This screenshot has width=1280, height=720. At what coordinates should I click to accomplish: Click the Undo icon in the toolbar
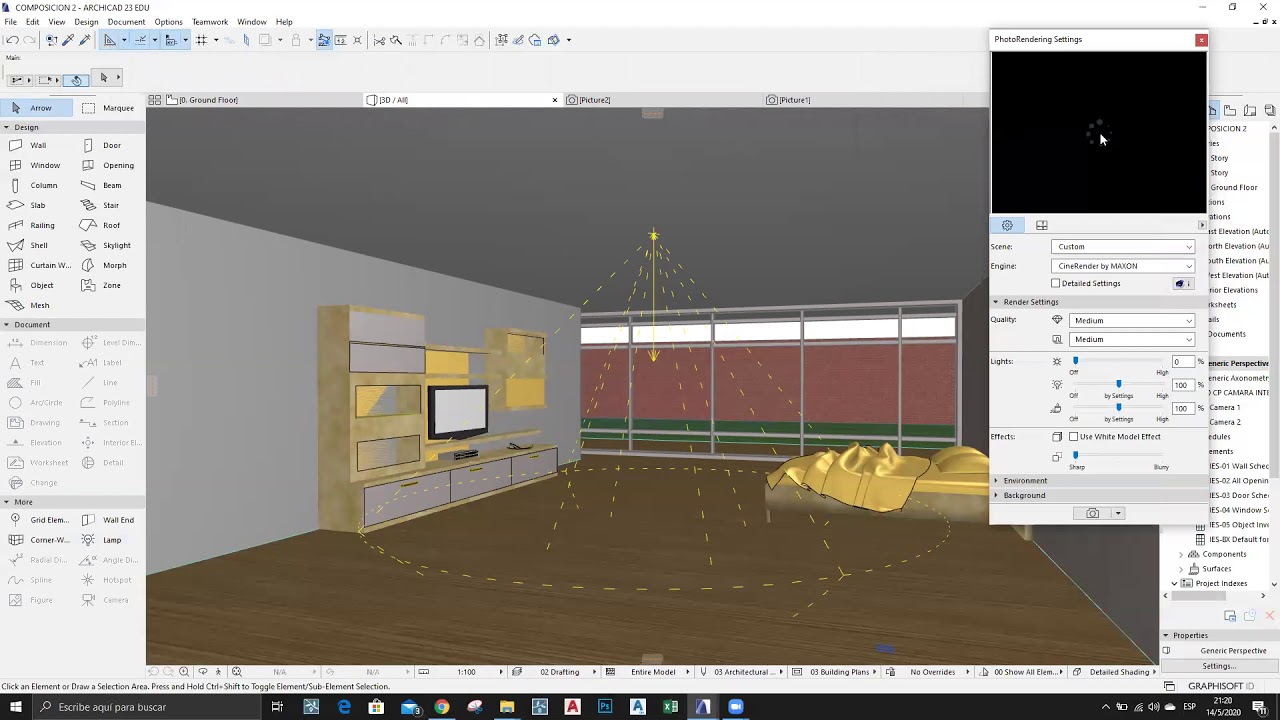point(12,40)
